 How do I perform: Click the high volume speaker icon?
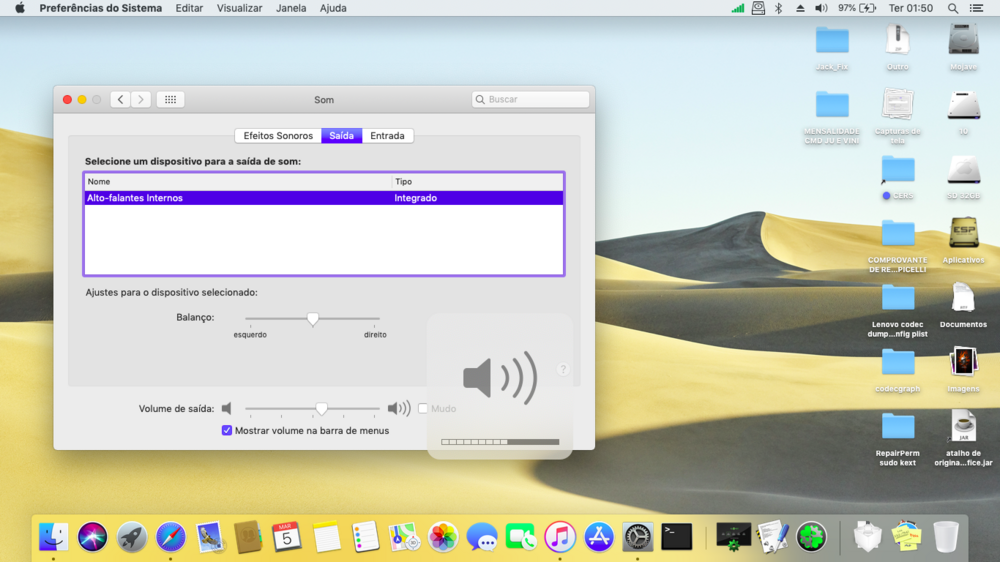click(x=398, y=408)
